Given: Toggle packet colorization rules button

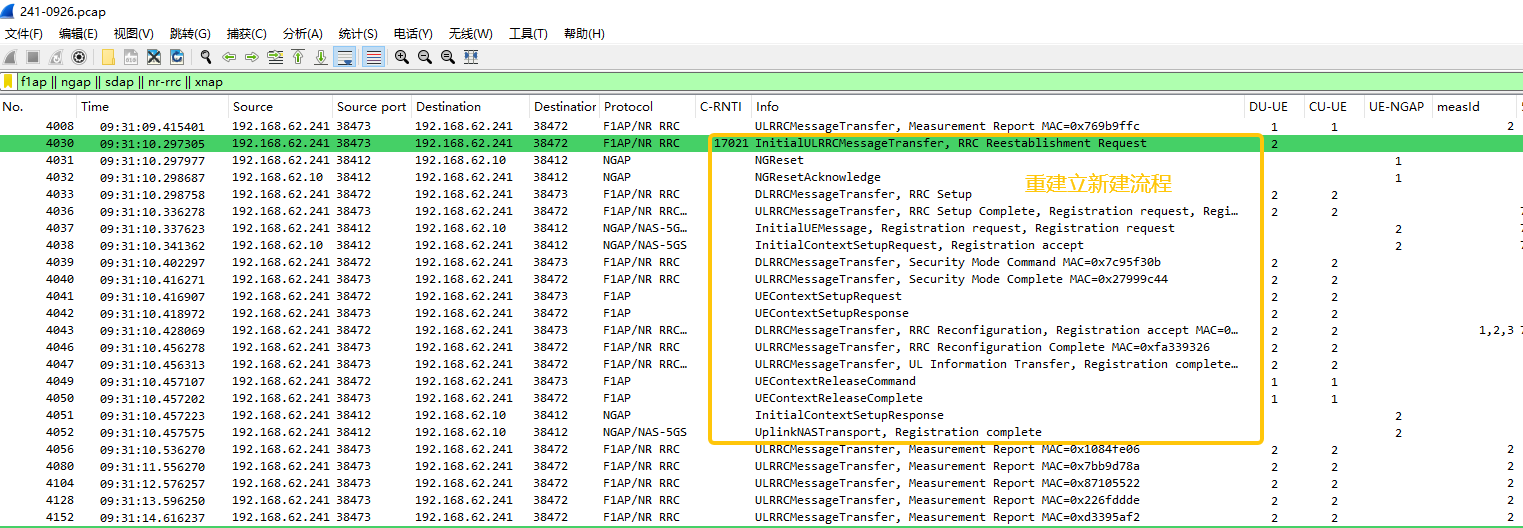Looking at the screenshot, I should coord(373,57).
